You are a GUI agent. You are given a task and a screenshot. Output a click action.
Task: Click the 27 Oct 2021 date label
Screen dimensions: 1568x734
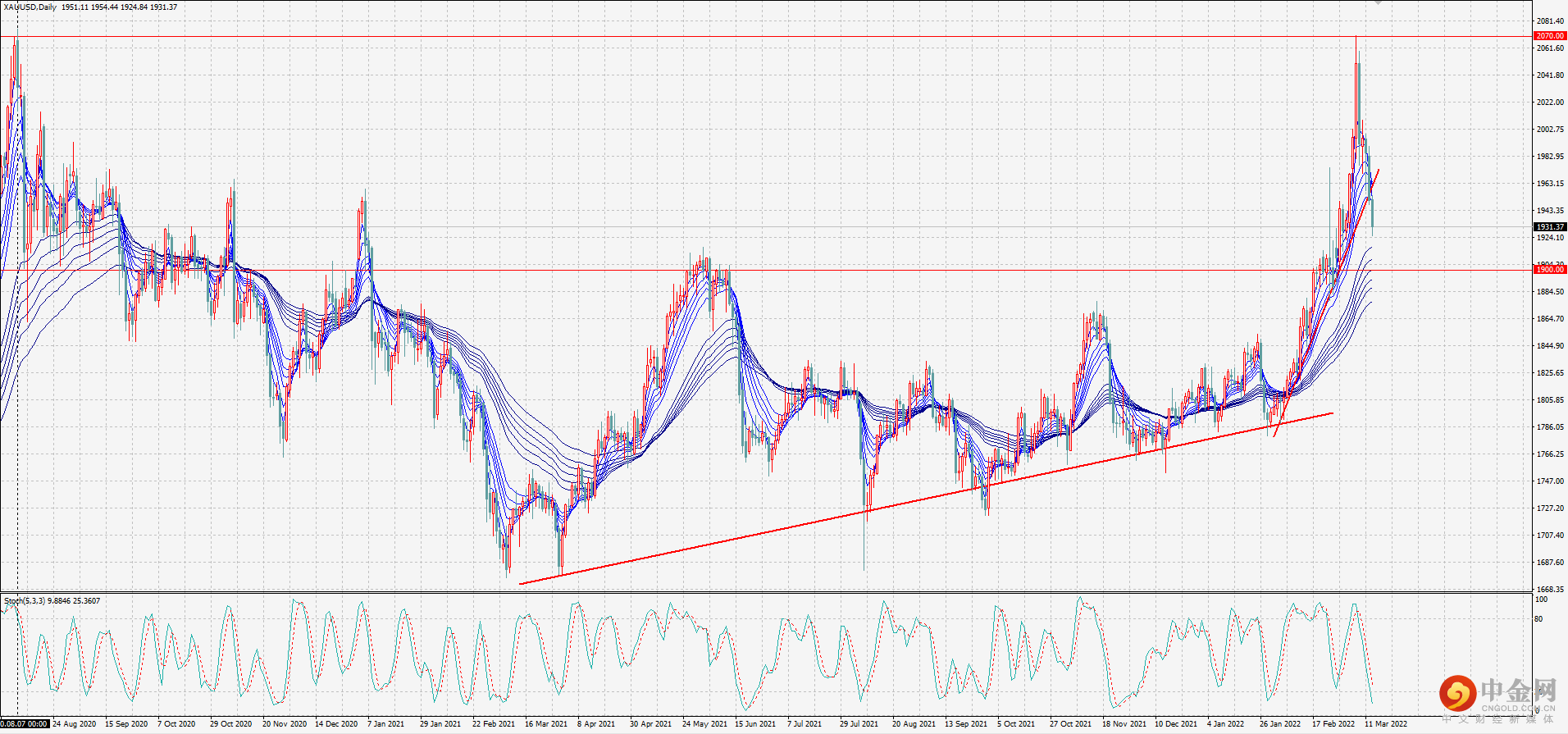pos(1071,724)
